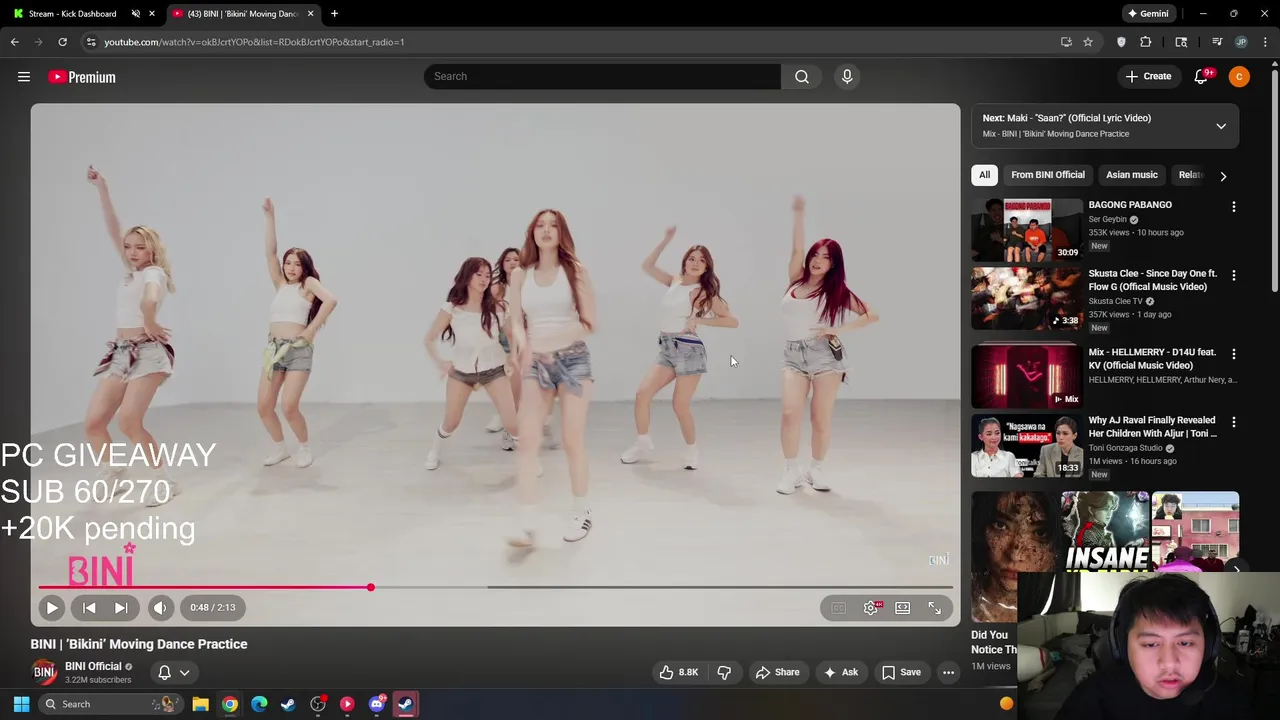The image size is (1280, 720).
Task: Open more actions under the video
Action: (x=948, y=672)
